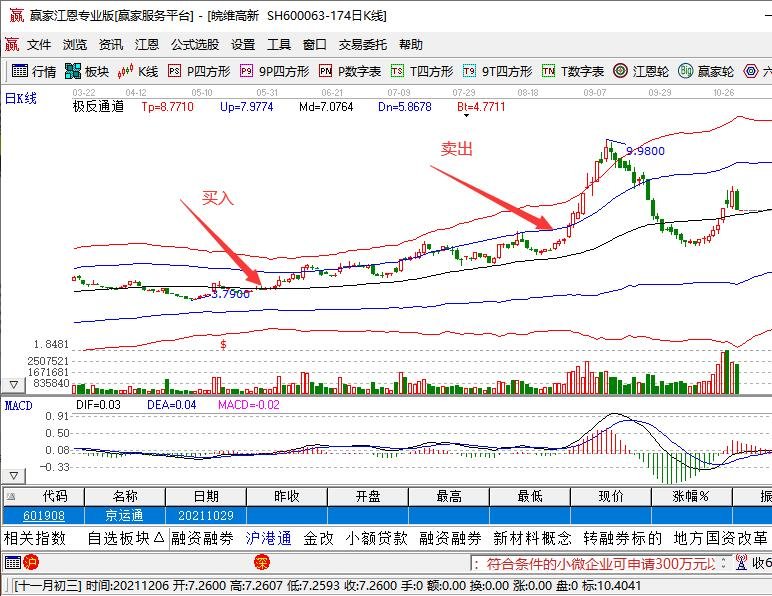Expand the 自选板块 triangle selector
The image size is (772, 596).
(159, 537)
